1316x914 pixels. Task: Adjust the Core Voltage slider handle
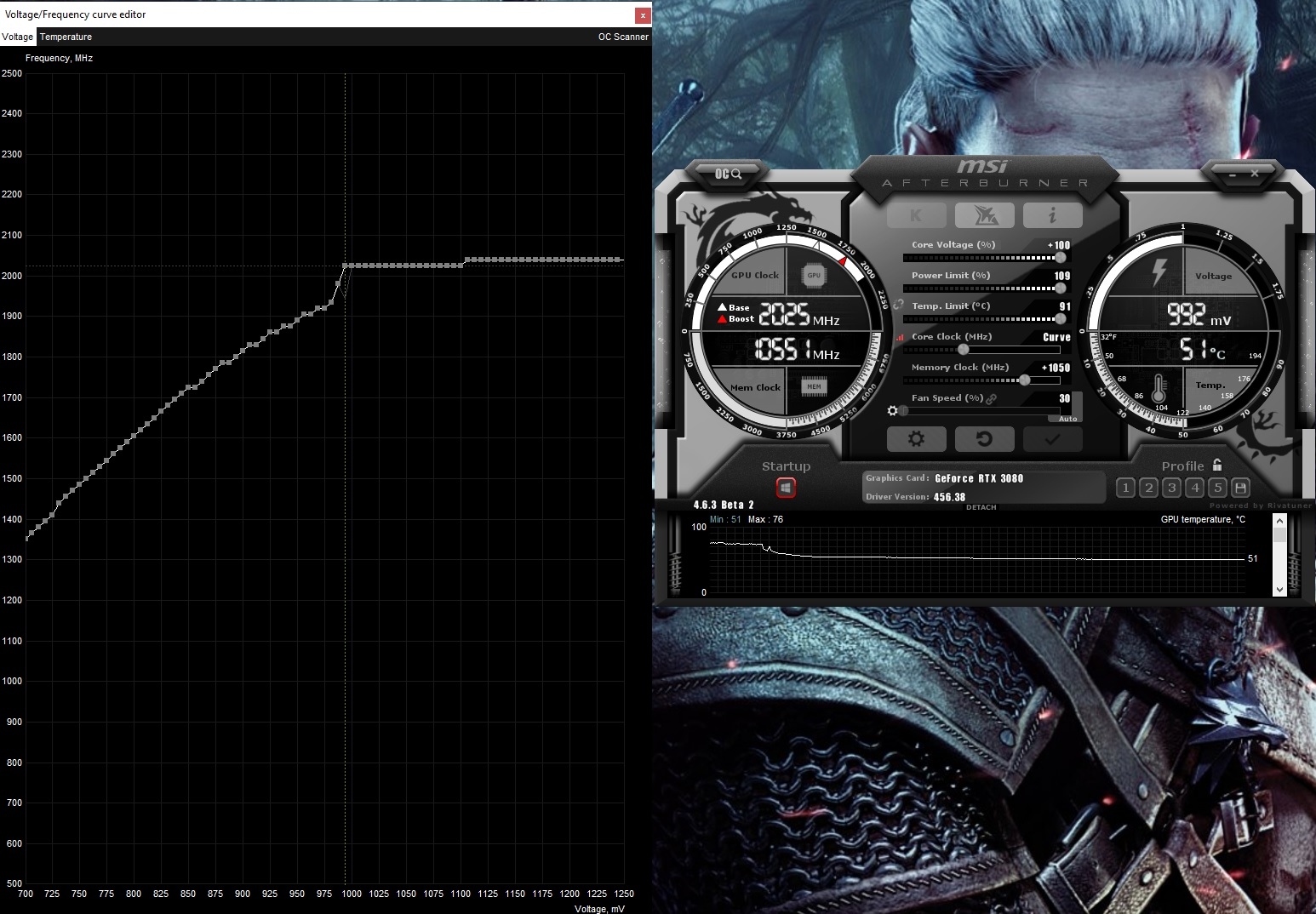(1060, 257)
